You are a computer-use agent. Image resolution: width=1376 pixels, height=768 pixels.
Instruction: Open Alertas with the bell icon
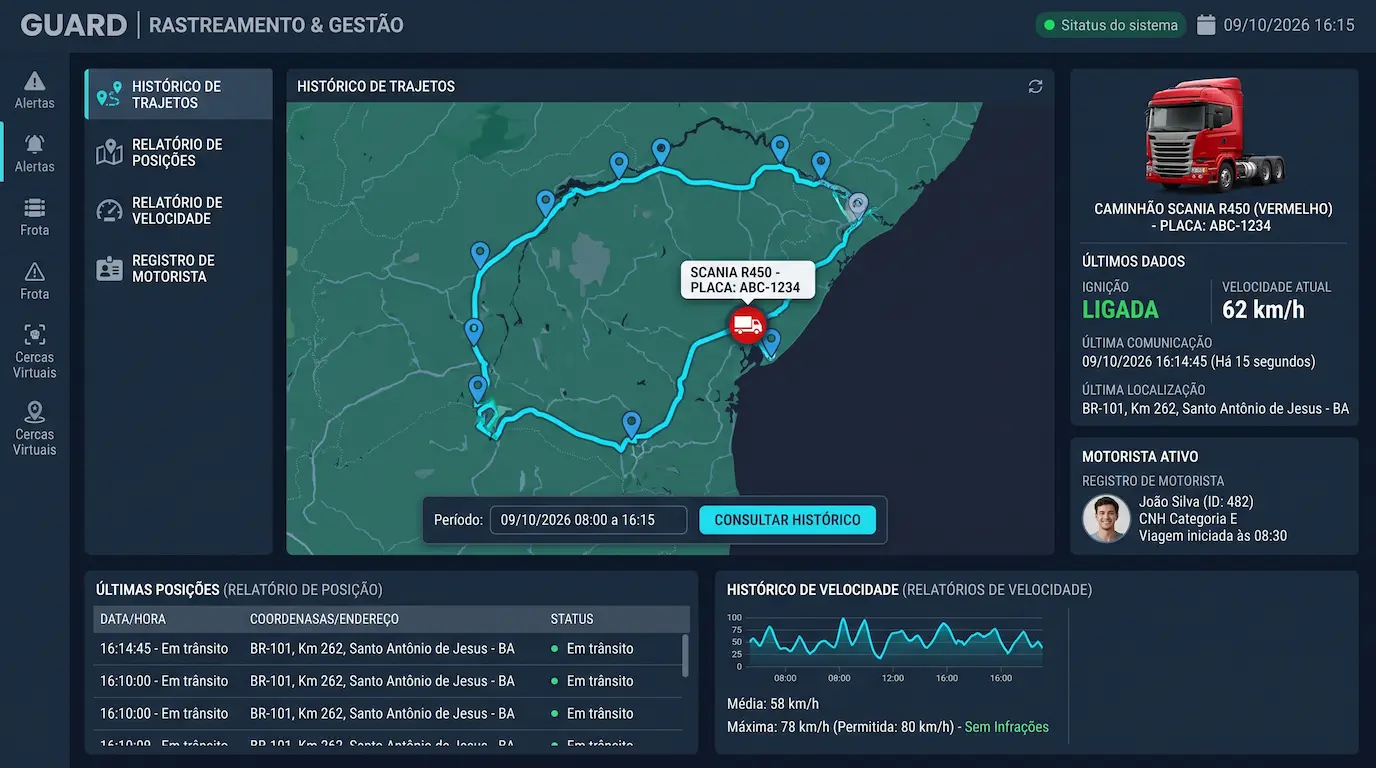(x=34, y=153)
